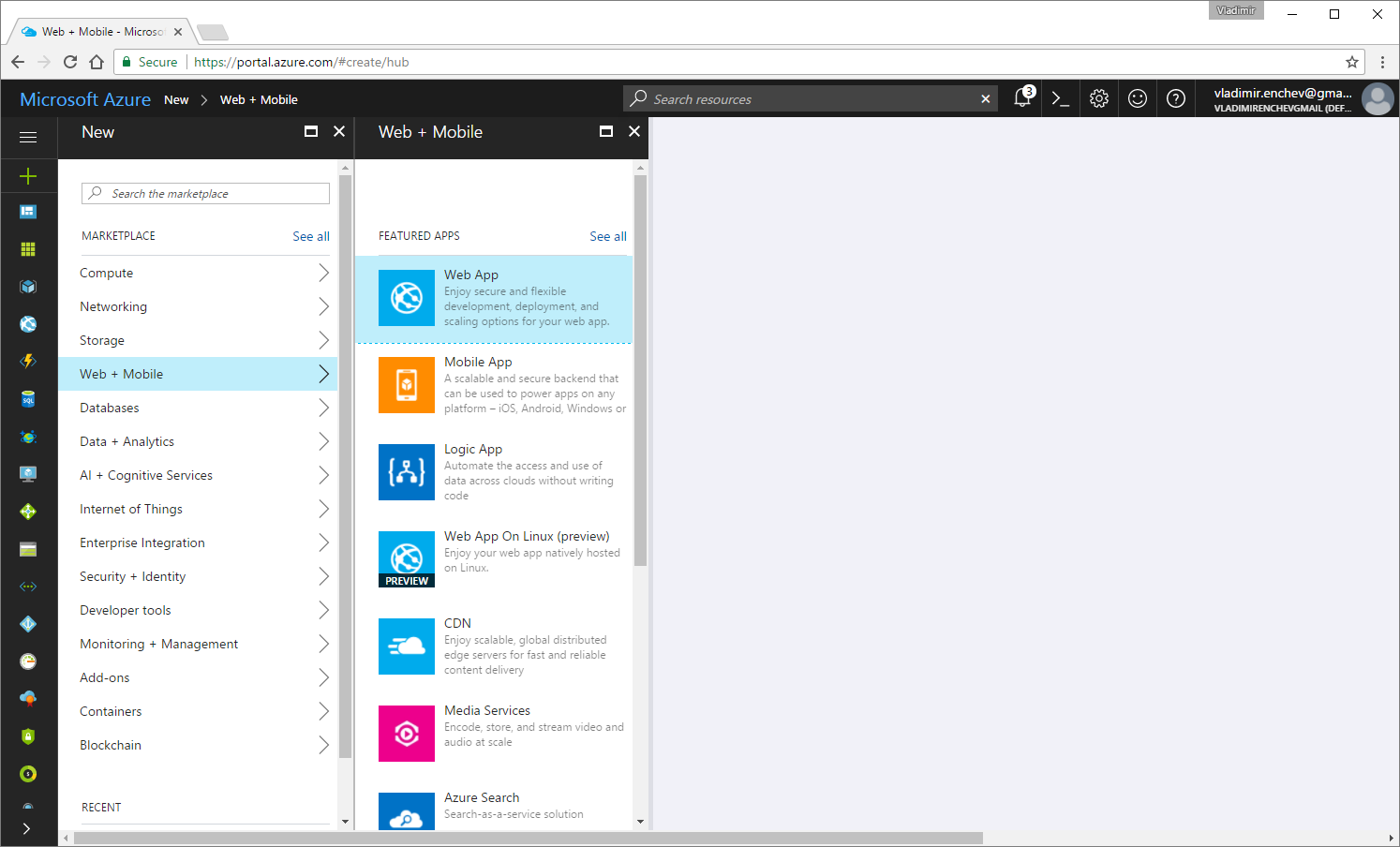Image resolution: width=1400 pixels, height=847 pixels.
Task: Click the Web App On Linux preview icon
Action: [x=407, y=559]
